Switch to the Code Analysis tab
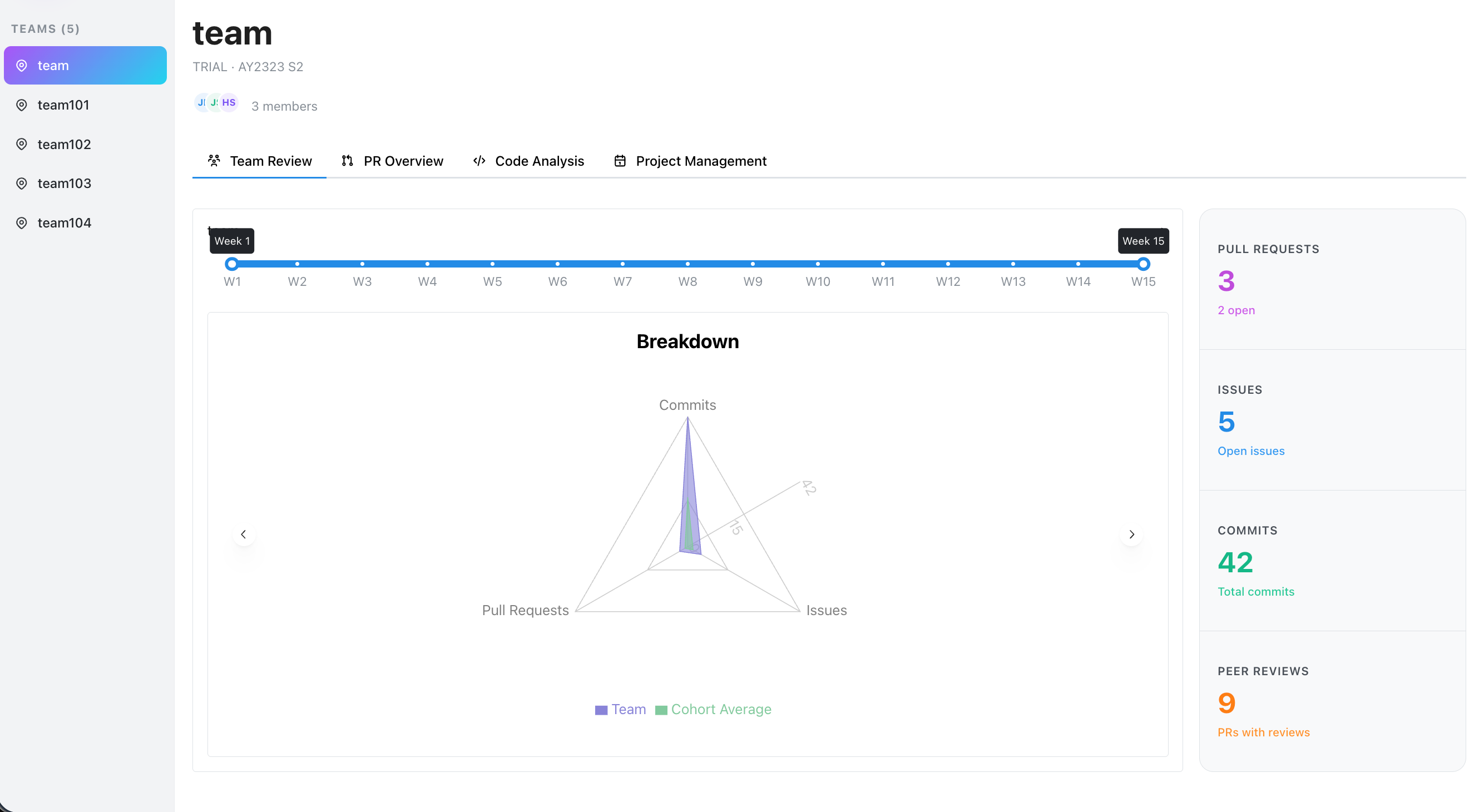This screenshot has height=812, width=1474. click(x=529, y=161)
